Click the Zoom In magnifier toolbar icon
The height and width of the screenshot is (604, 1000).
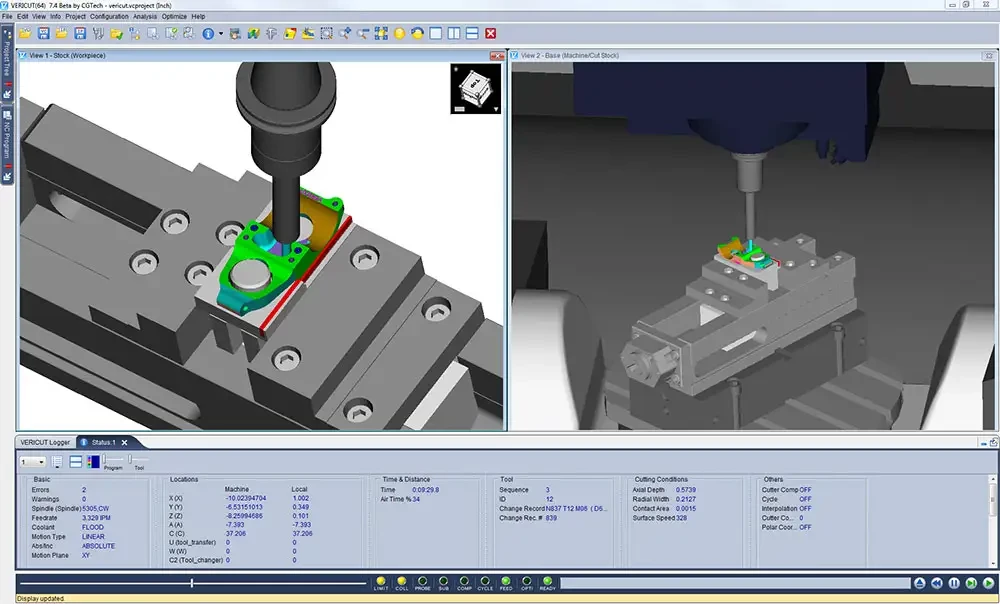click(344, 34)
